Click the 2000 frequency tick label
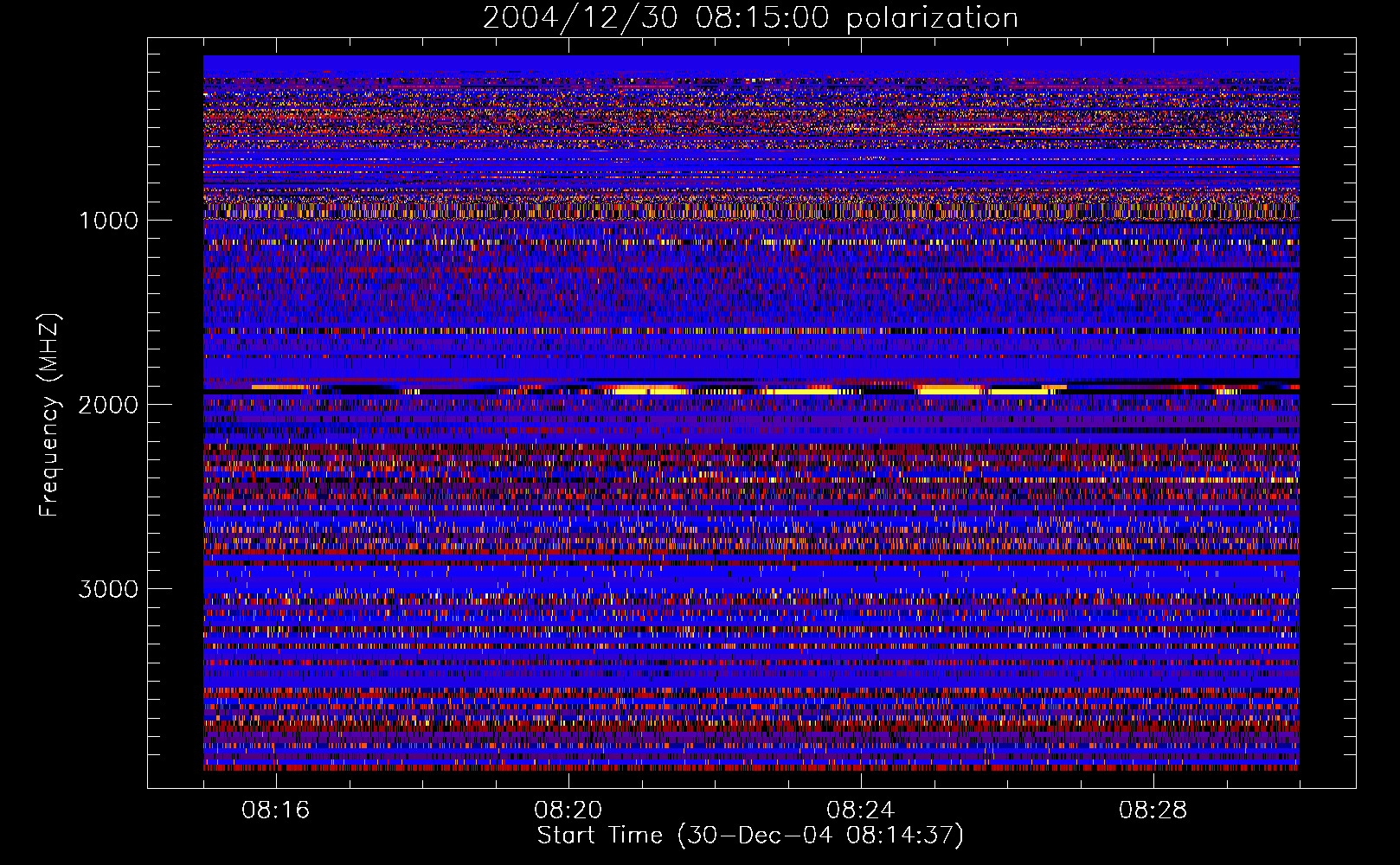Image resolution: width=1400 pixels, height=865 pixels. tap(108, 405)
